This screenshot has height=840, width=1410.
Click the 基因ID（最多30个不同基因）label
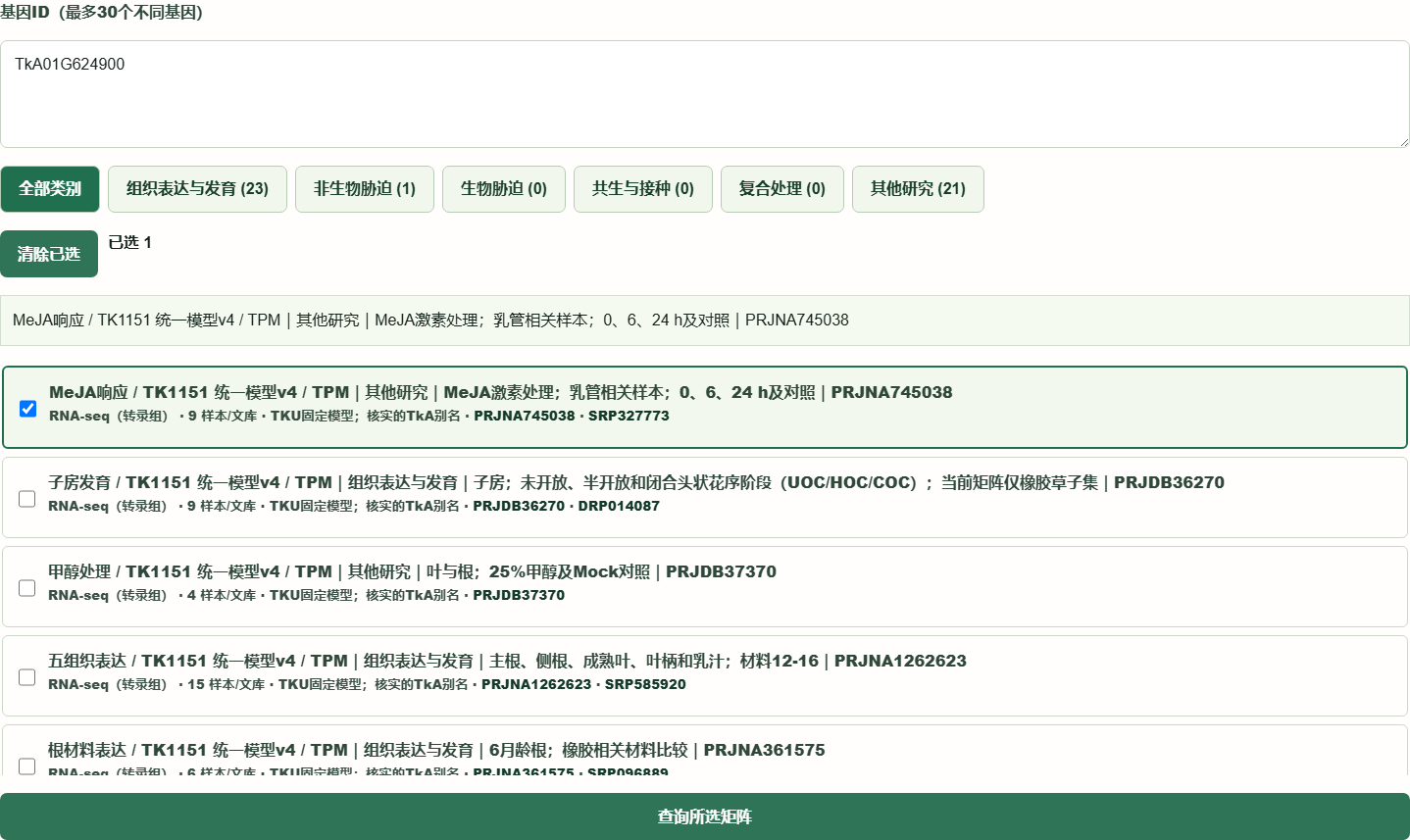[101, 13]
